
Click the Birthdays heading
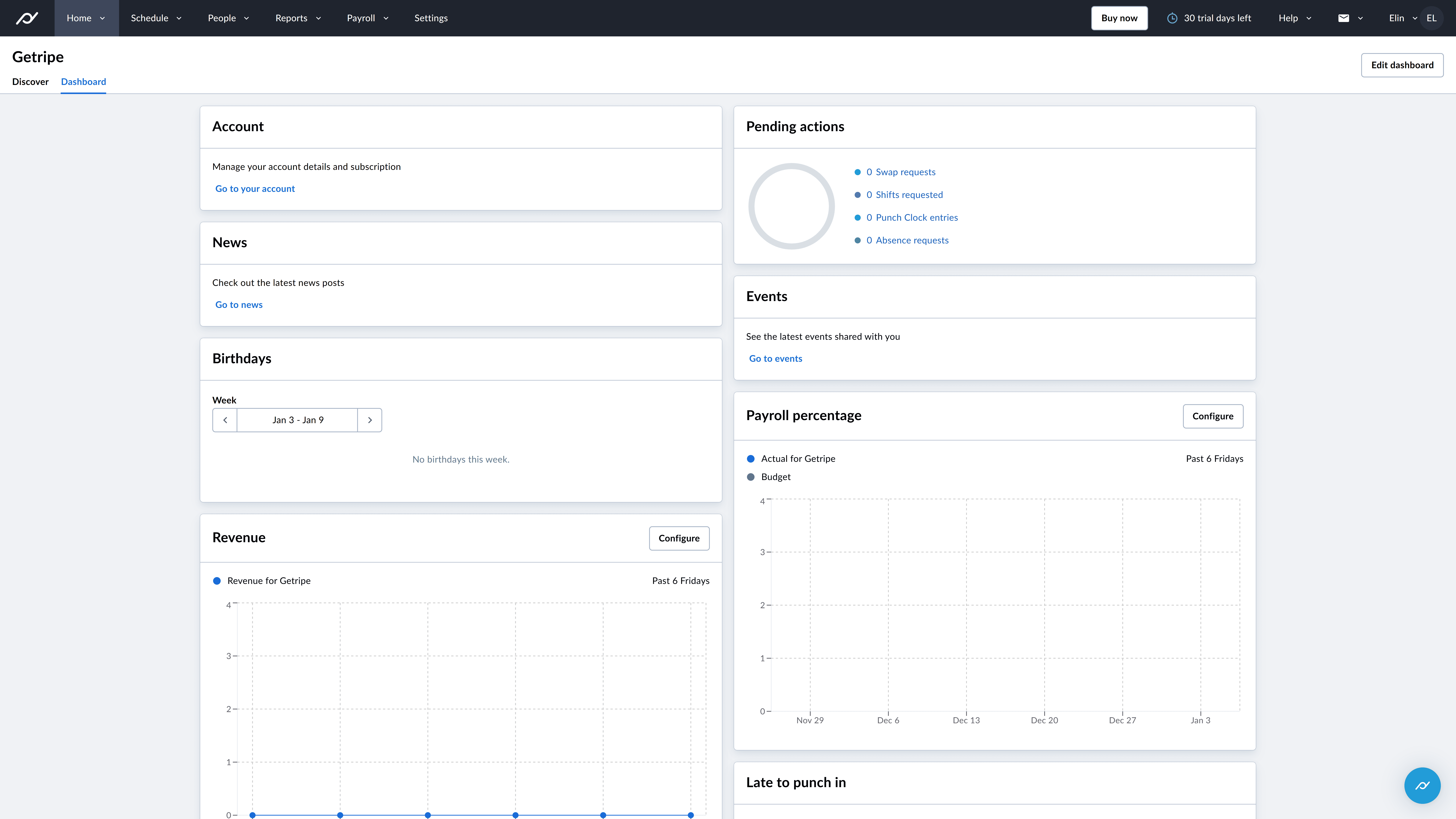click(242, 358)
